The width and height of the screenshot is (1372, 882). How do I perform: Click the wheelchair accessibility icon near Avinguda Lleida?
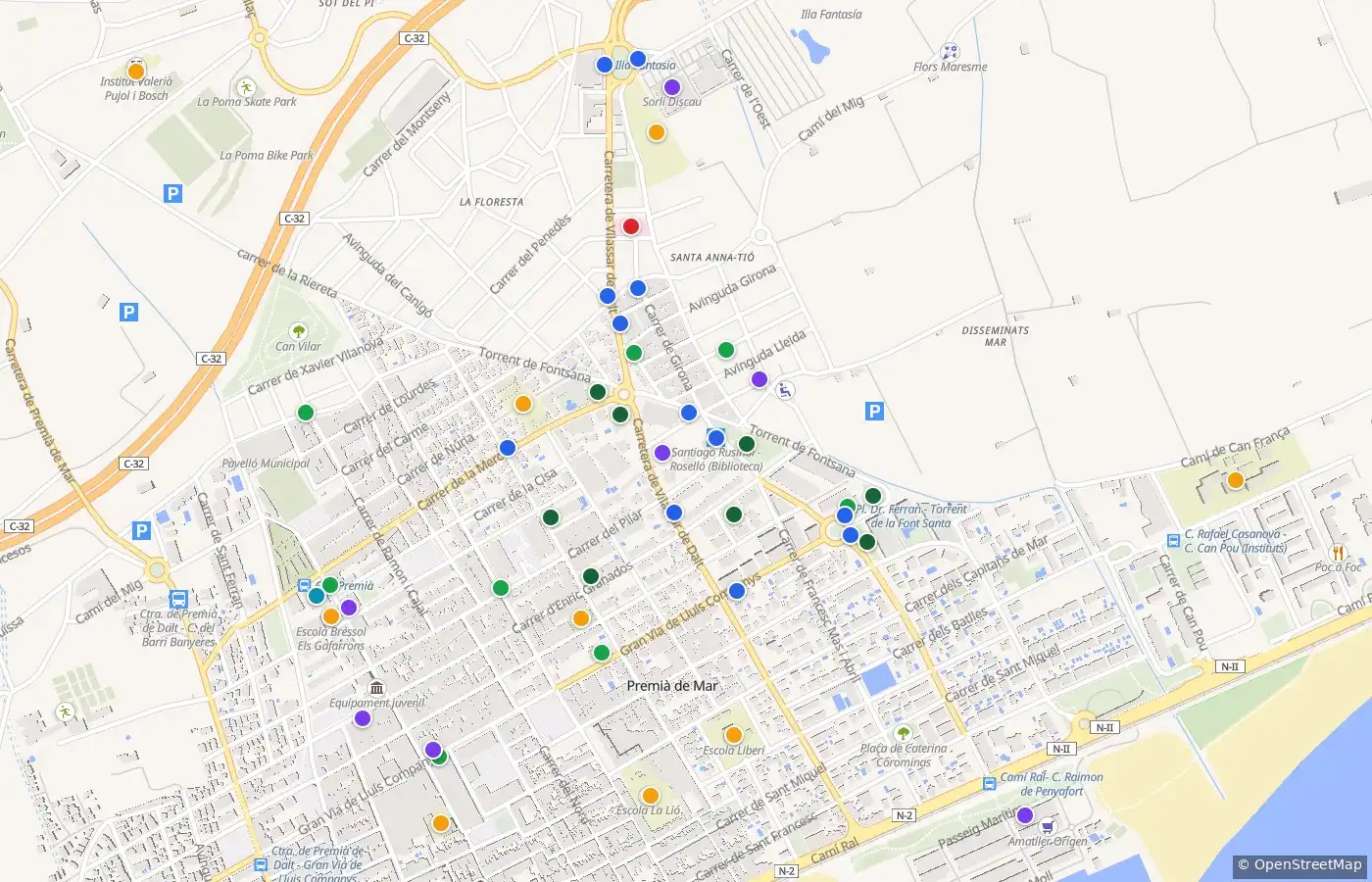coord(785,391)
